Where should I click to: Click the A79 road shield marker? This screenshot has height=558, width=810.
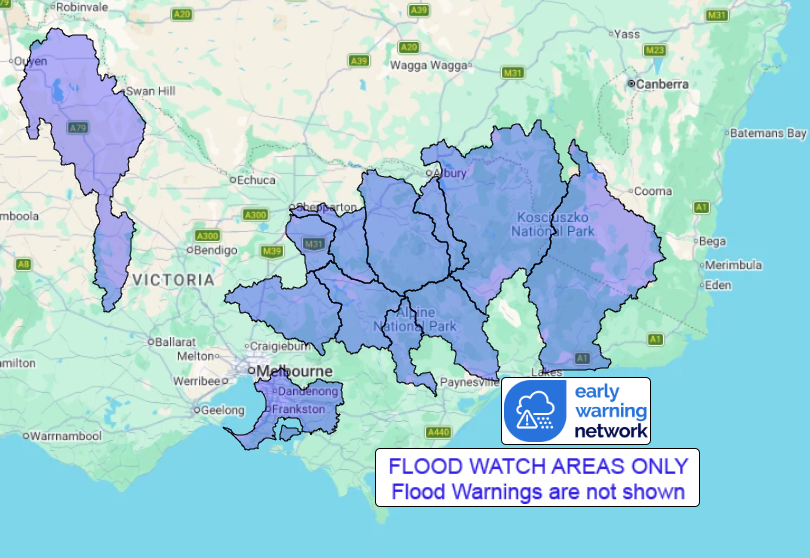point(78,128)
